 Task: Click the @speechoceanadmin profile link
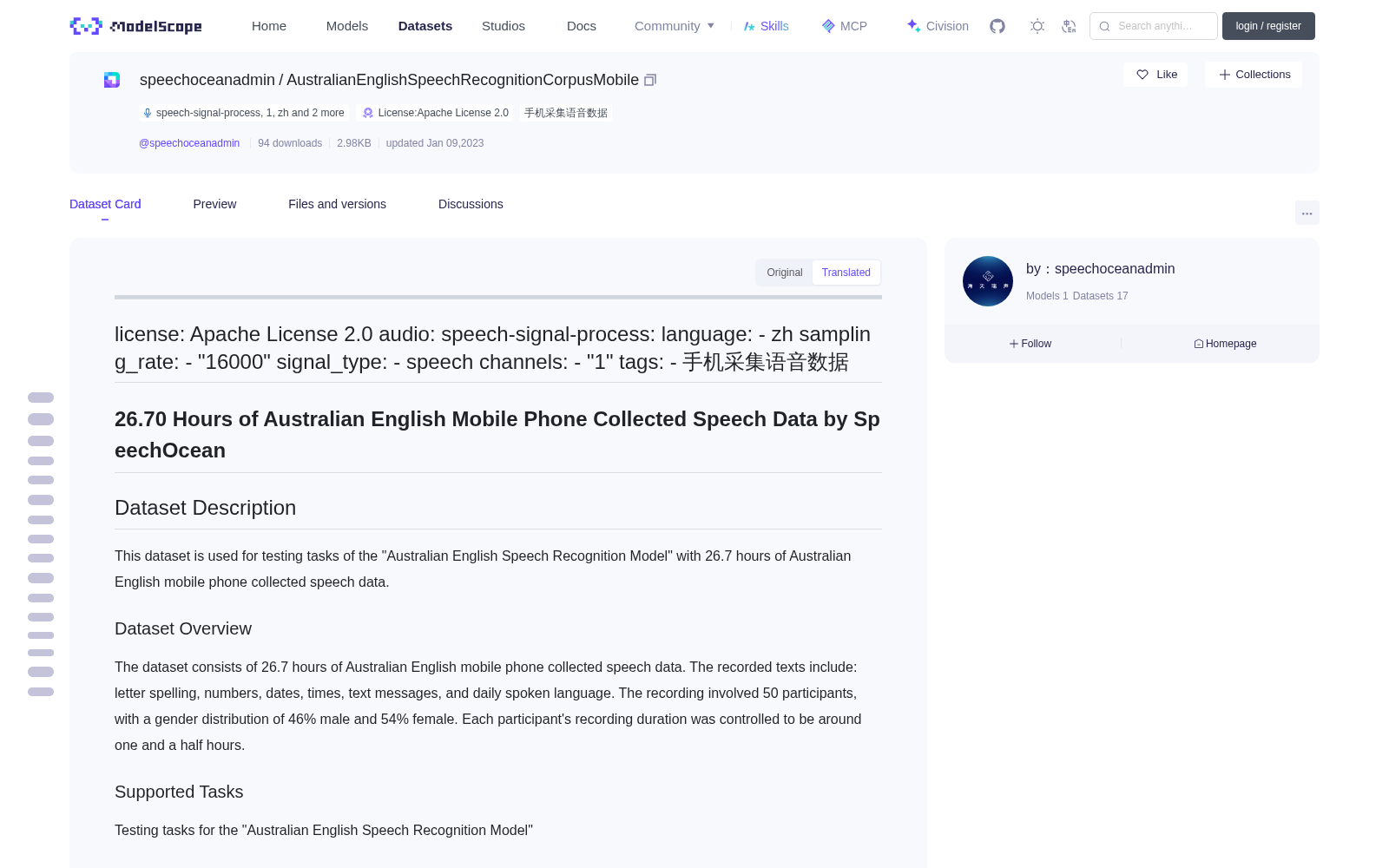[x=189, y=143]
